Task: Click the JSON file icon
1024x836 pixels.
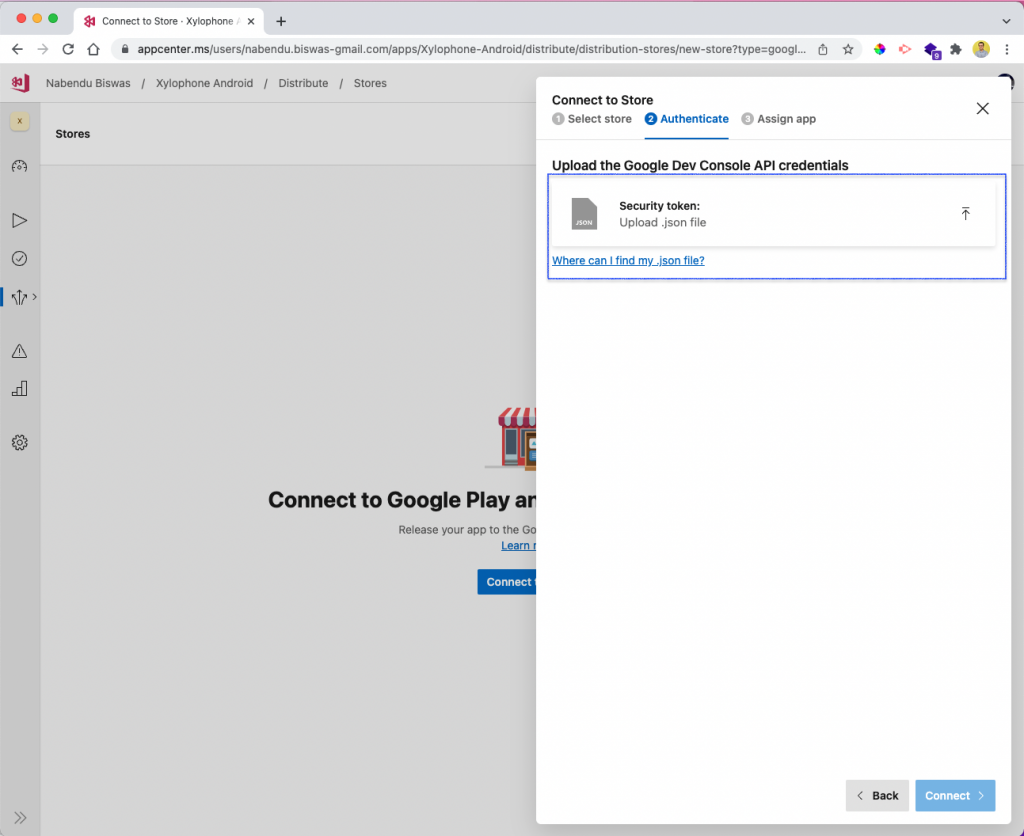Action: tap(584, 214)
